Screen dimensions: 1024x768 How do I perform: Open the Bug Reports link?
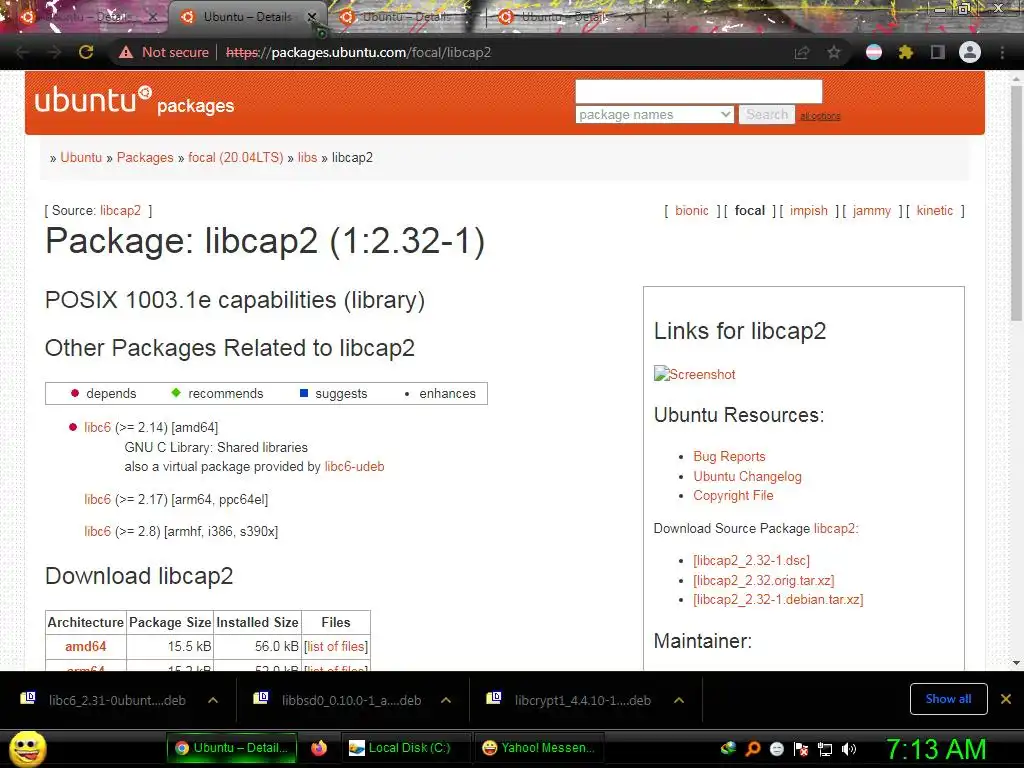point(729,456)
